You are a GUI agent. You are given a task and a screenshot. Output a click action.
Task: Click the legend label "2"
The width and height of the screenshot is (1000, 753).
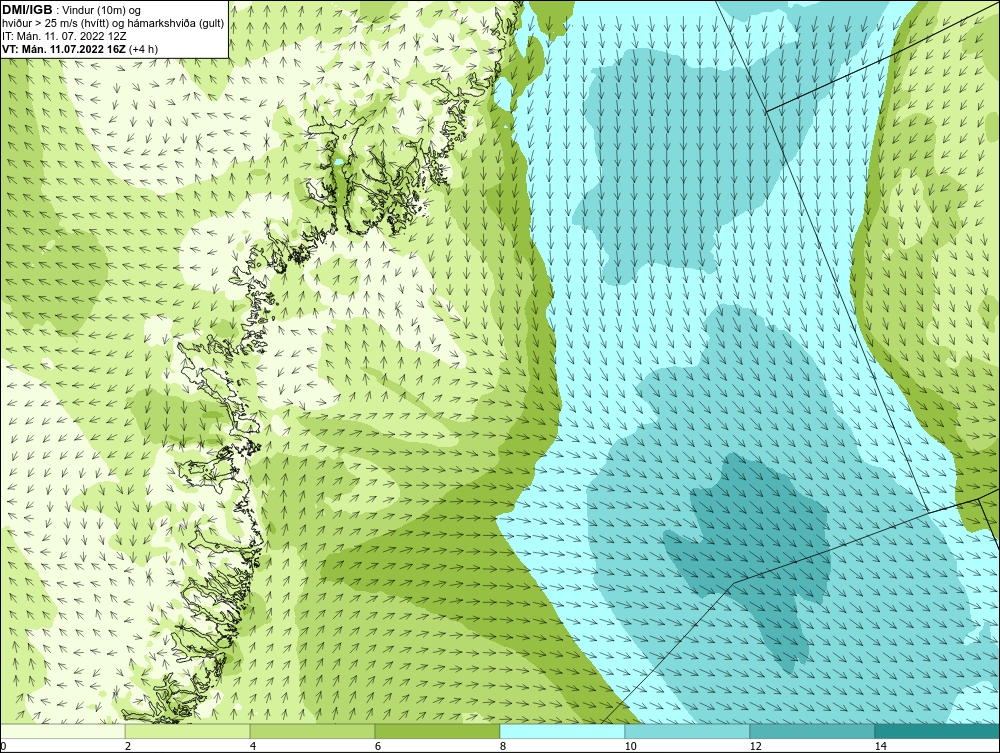pos(128,746)
